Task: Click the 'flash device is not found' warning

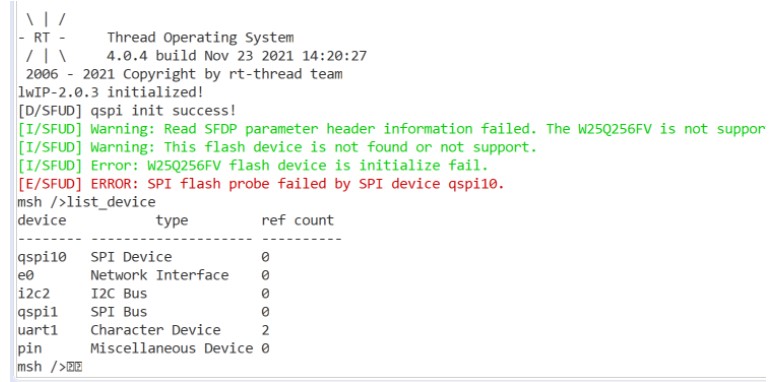Action: click(x=277, y=148)
